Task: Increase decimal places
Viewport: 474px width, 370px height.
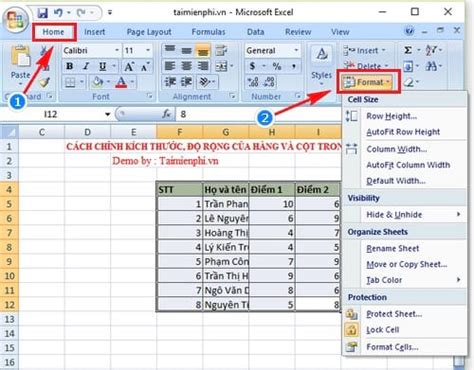Action: [x=253, y=82]
